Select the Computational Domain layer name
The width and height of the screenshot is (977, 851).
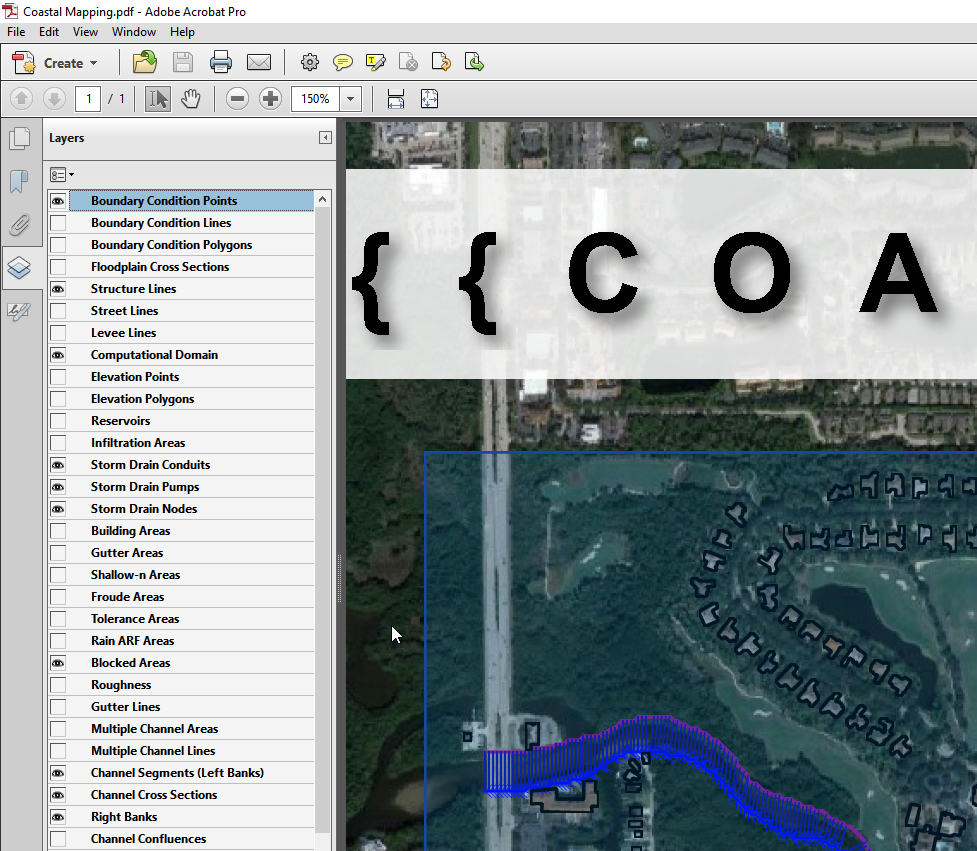coord(154,355)
